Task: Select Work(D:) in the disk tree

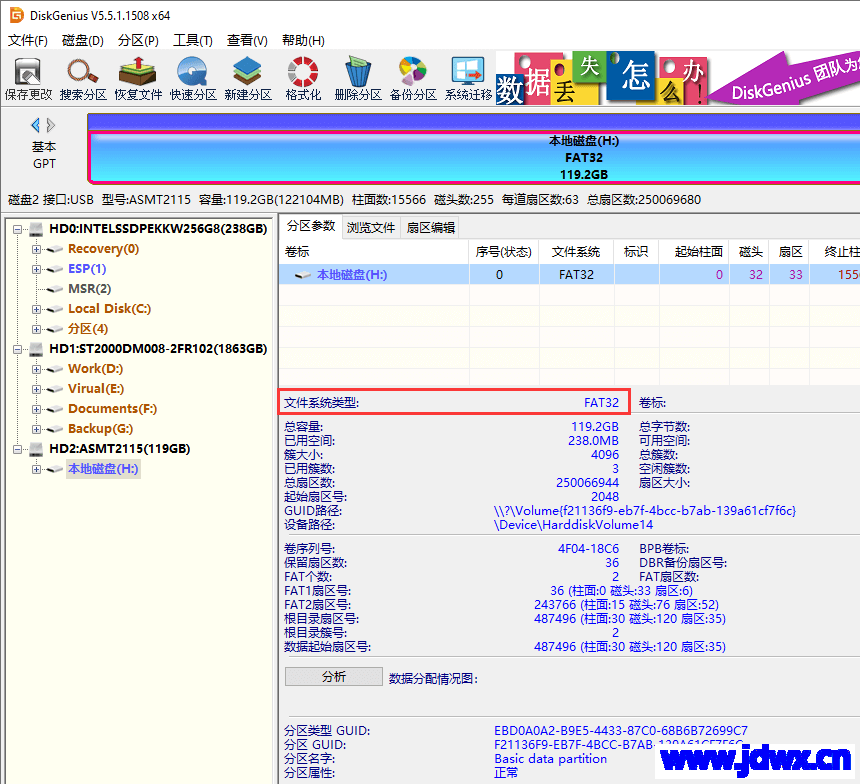Action: coord(95,369)
